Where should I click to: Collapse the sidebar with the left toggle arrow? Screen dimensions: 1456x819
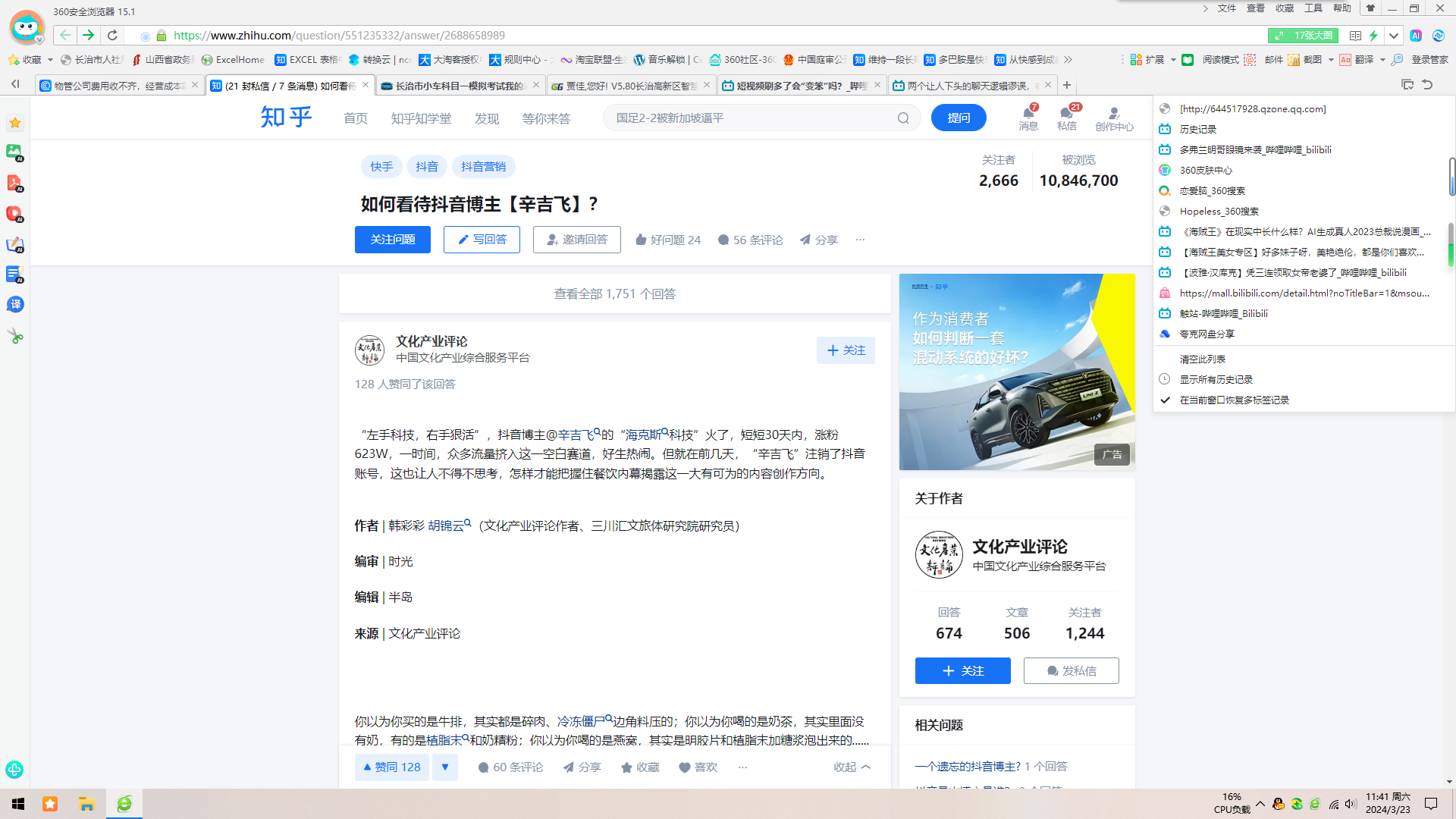pyautogui.click(x=15, y=84)
